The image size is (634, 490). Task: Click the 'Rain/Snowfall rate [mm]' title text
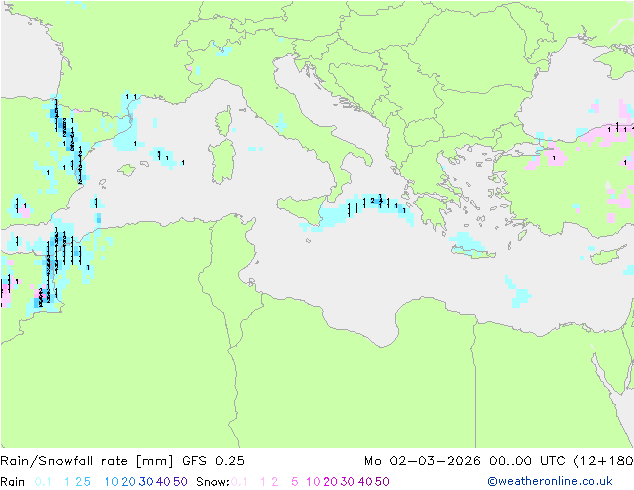coord(87,461)
